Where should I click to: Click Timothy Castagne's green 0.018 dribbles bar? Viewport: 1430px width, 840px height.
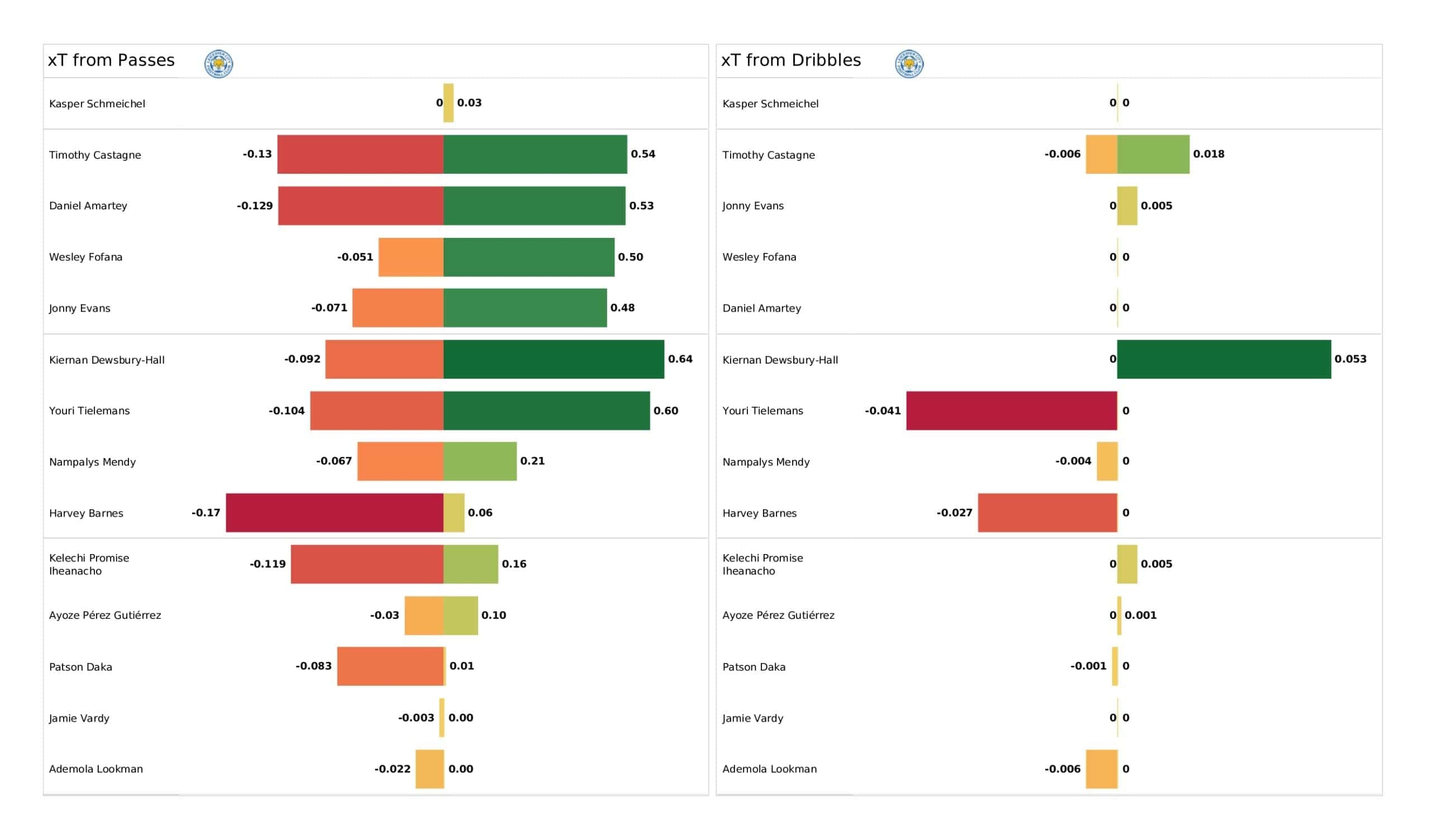tap(1153, 154)
